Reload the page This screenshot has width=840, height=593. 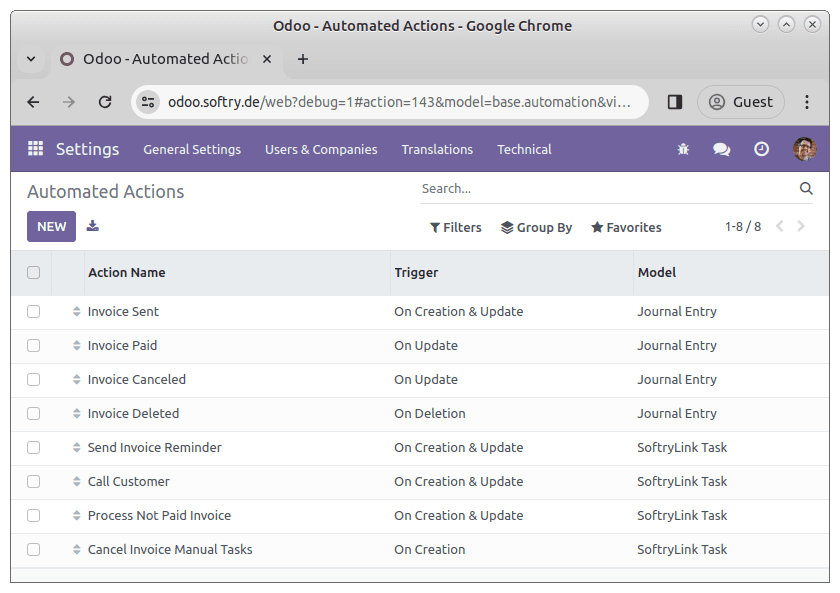(x=105, y=102)
